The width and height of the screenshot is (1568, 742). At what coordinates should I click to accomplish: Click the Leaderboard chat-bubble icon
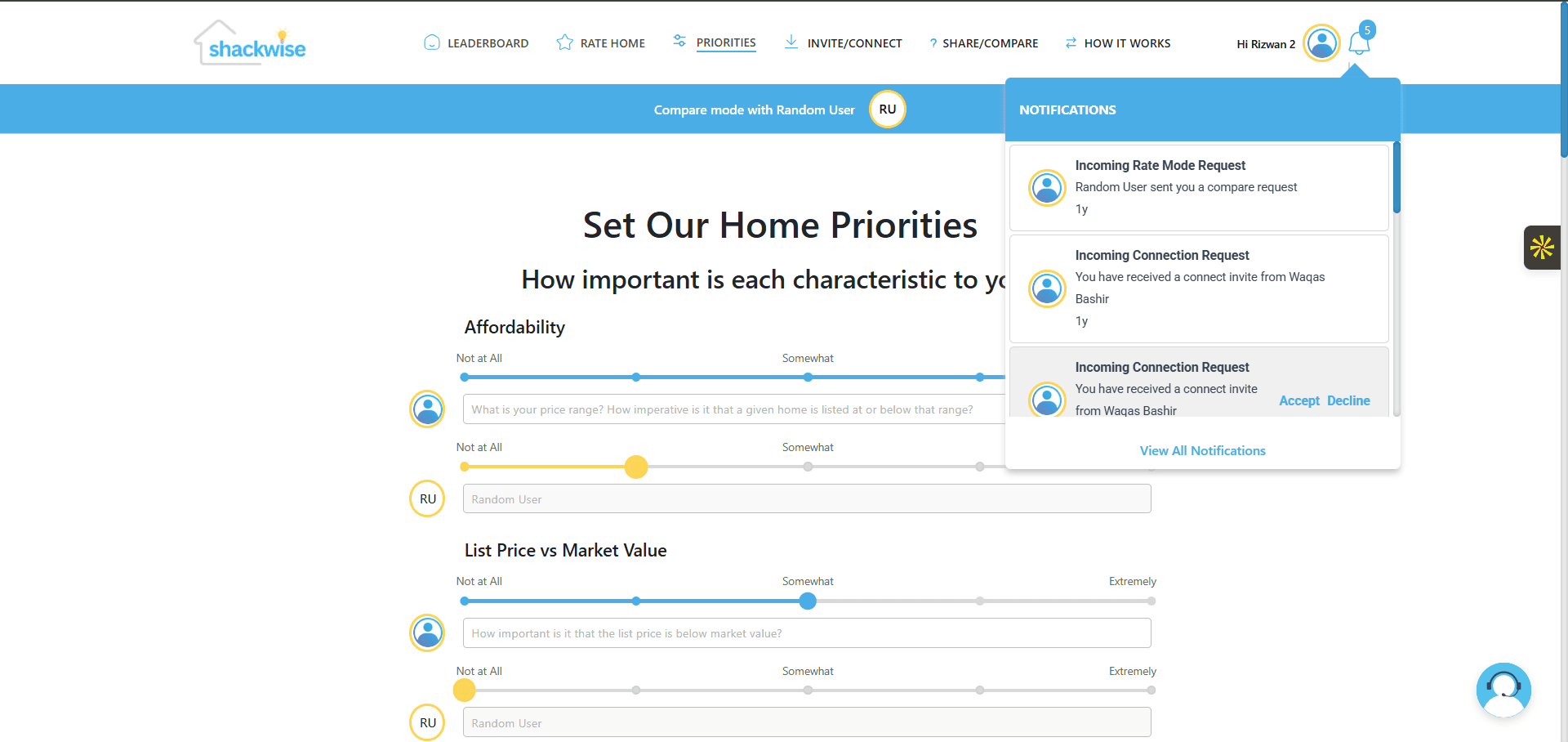(x=432, y=42)
